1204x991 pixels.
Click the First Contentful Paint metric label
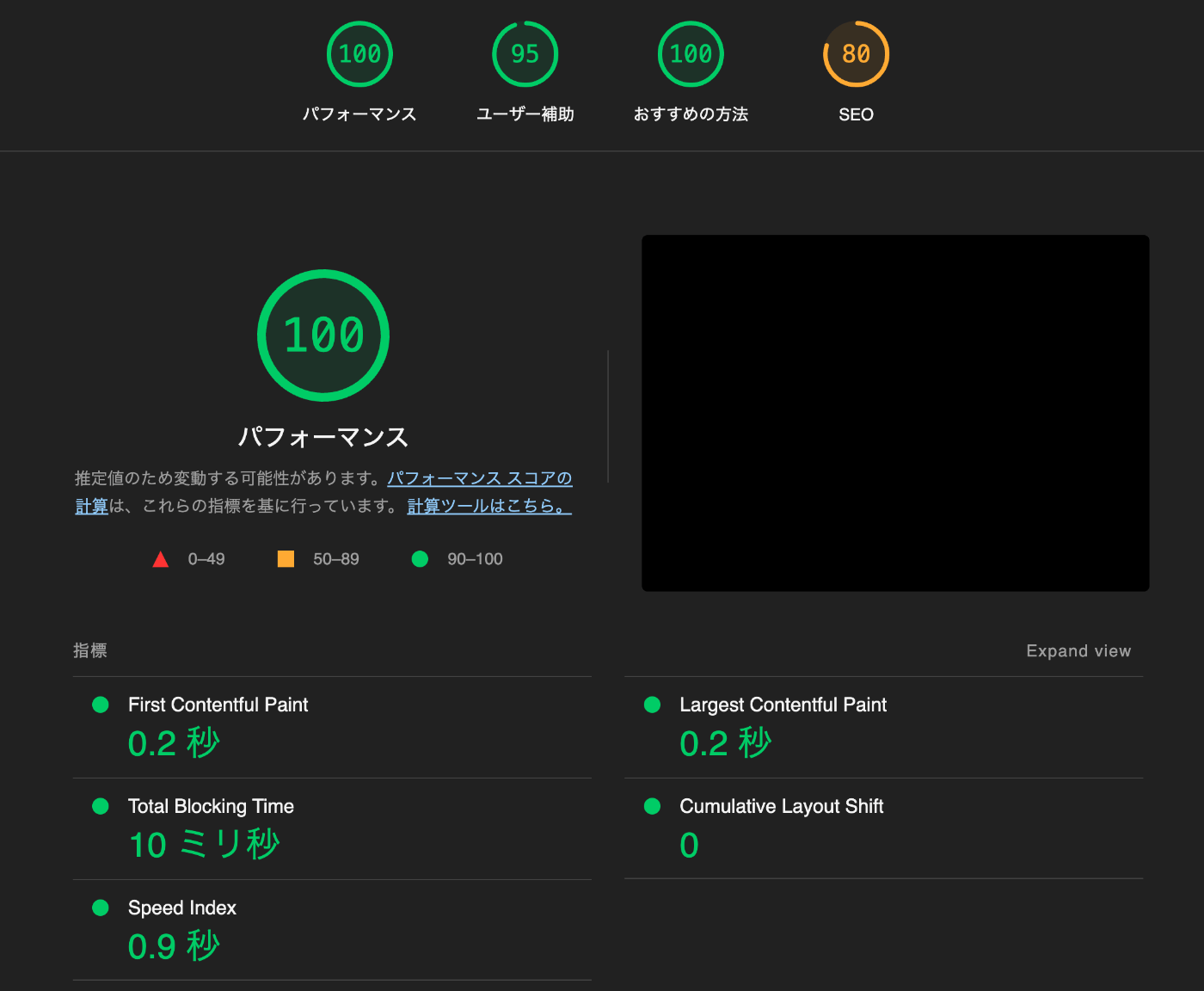(x=218, y=705)
